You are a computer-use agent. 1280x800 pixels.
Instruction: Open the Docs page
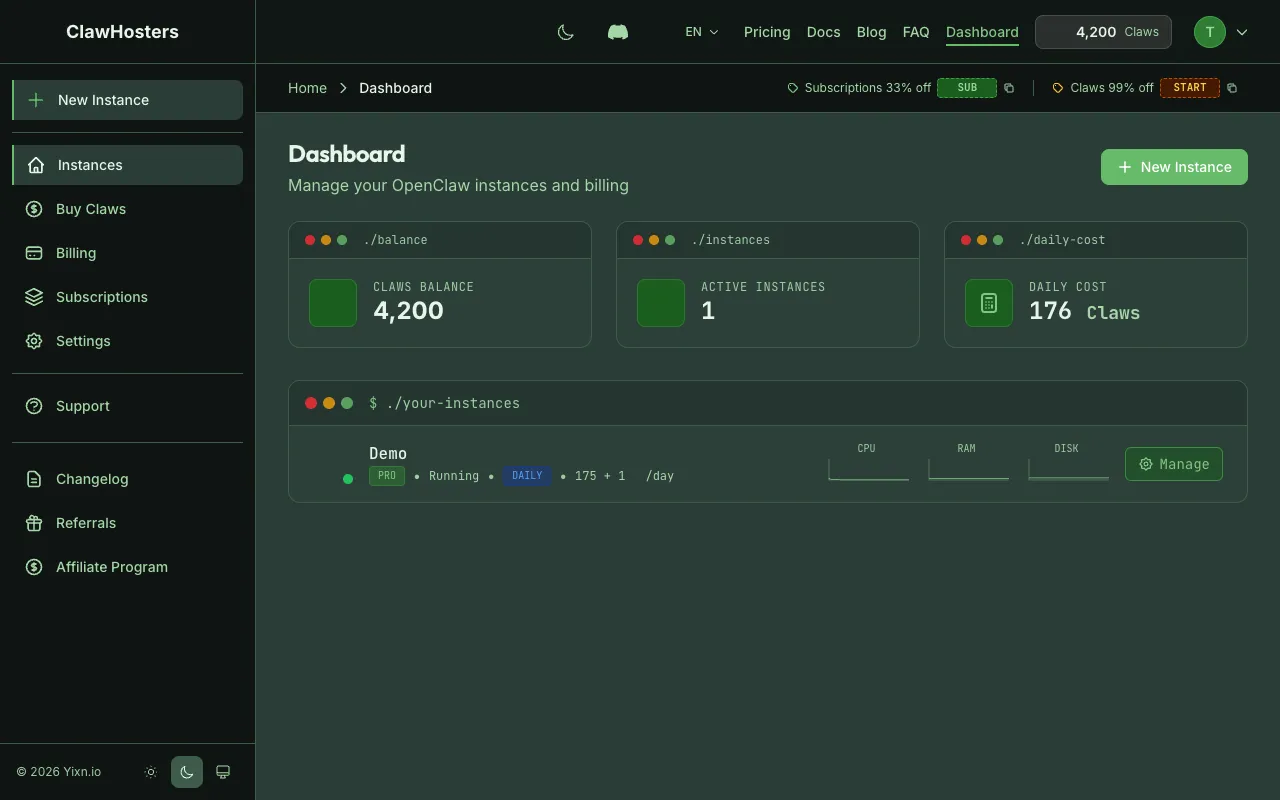[x=823, y=31]
